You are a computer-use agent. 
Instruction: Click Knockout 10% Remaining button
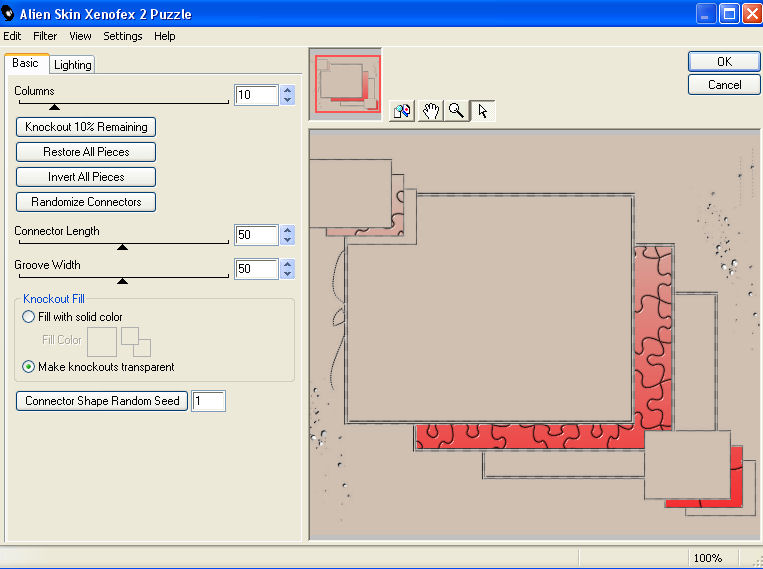coord(86,127)
